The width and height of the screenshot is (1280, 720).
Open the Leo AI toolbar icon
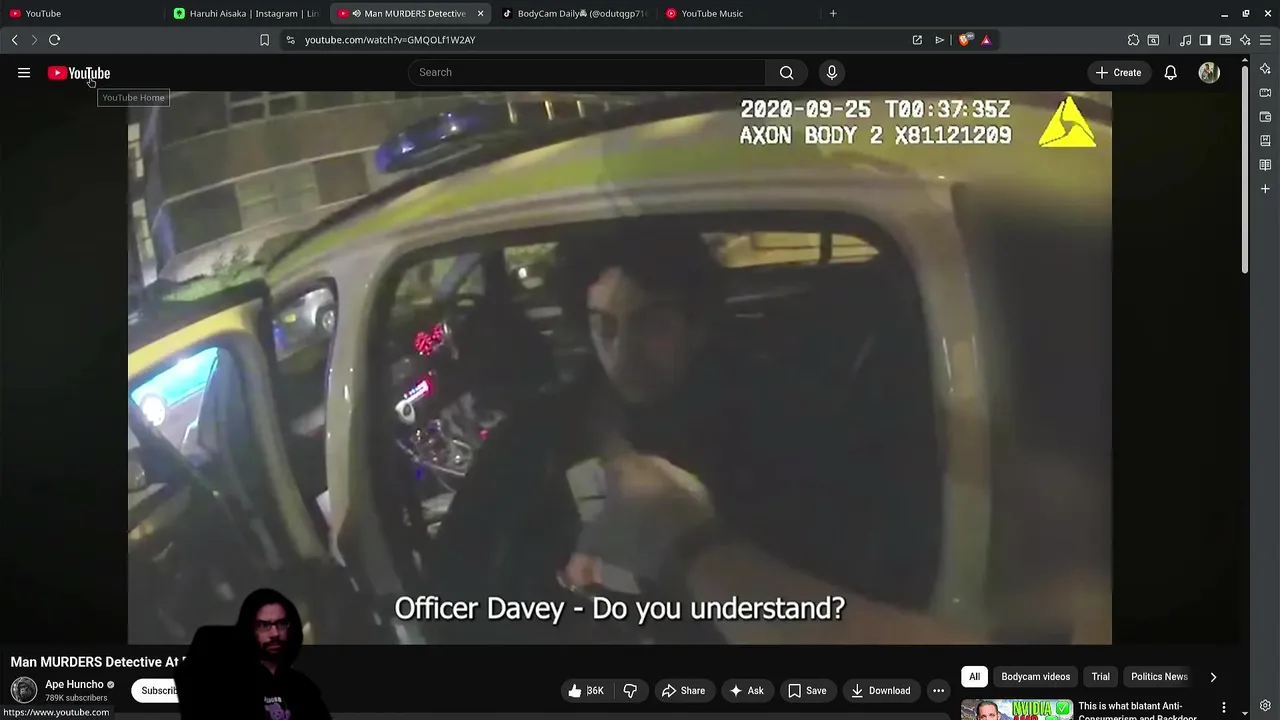pyautogui.click(x=1245, y=40)
